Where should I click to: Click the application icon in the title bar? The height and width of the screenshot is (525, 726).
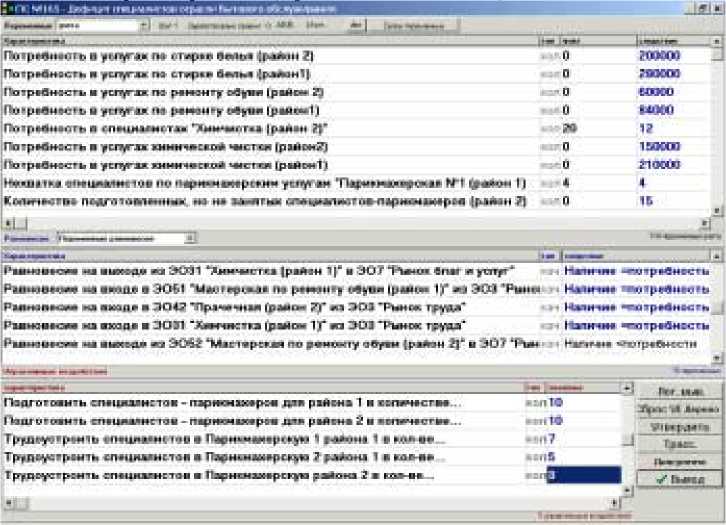coord(6,8)
